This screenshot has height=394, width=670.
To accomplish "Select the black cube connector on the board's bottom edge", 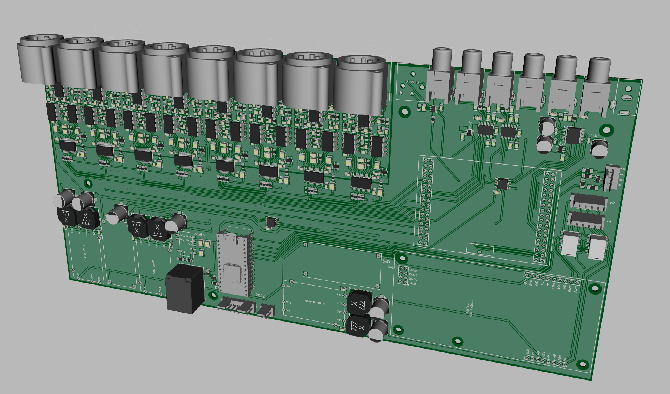I will [x=185, y=288].
